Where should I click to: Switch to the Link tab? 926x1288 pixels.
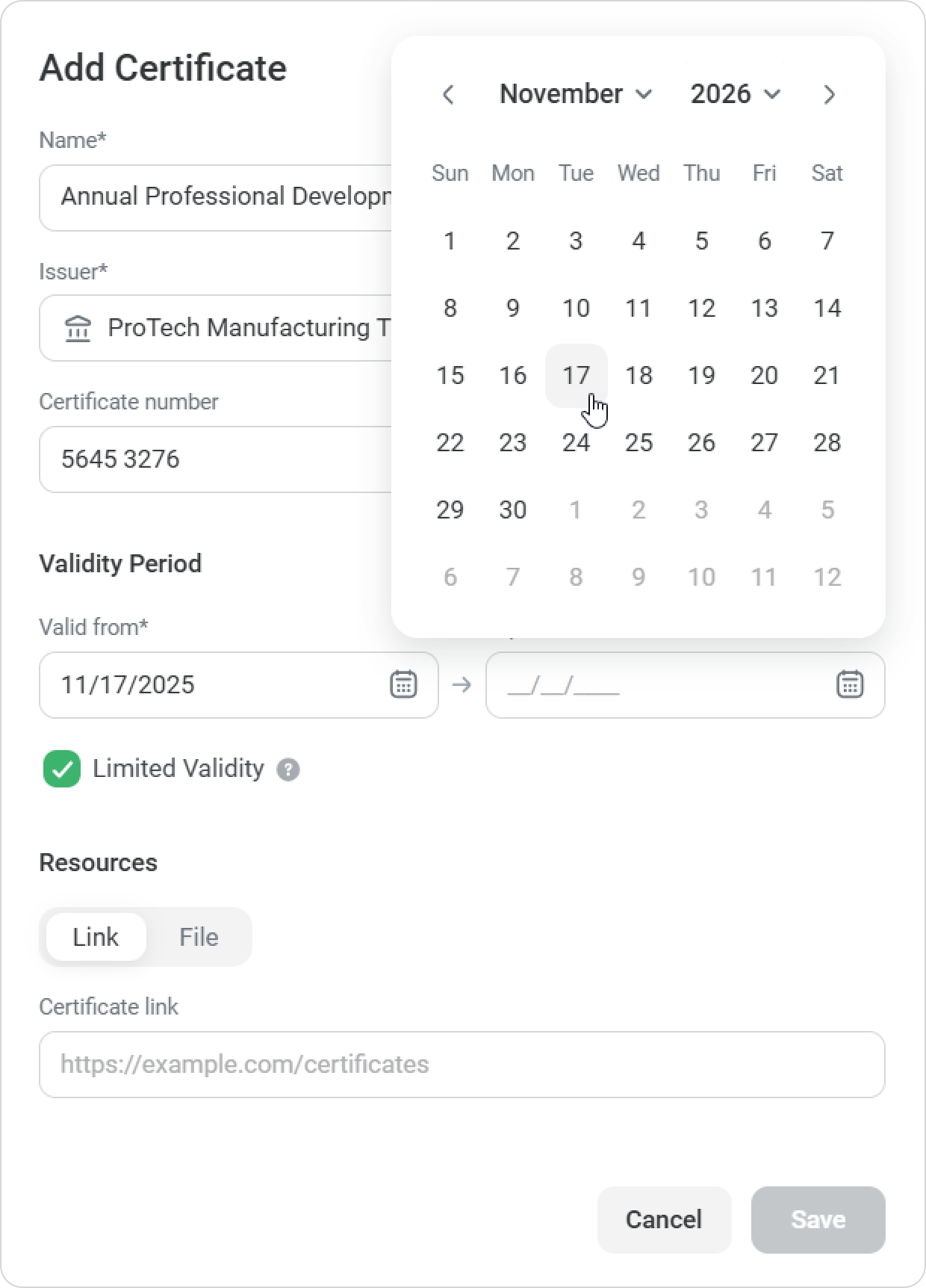pos(96,937)
